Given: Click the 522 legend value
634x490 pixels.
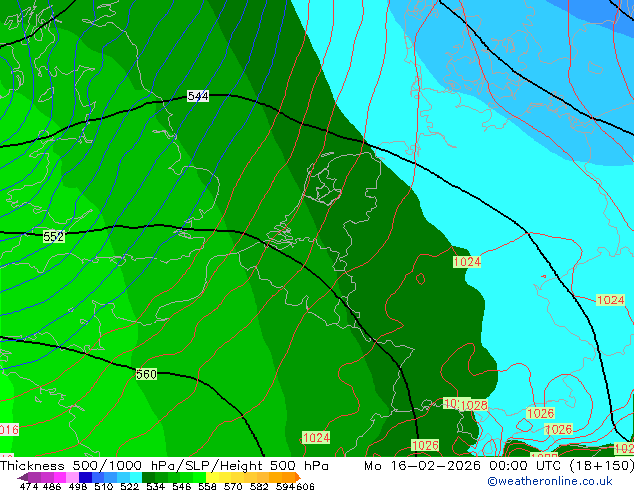Looking at the screenshot, I should pos(129,486).
